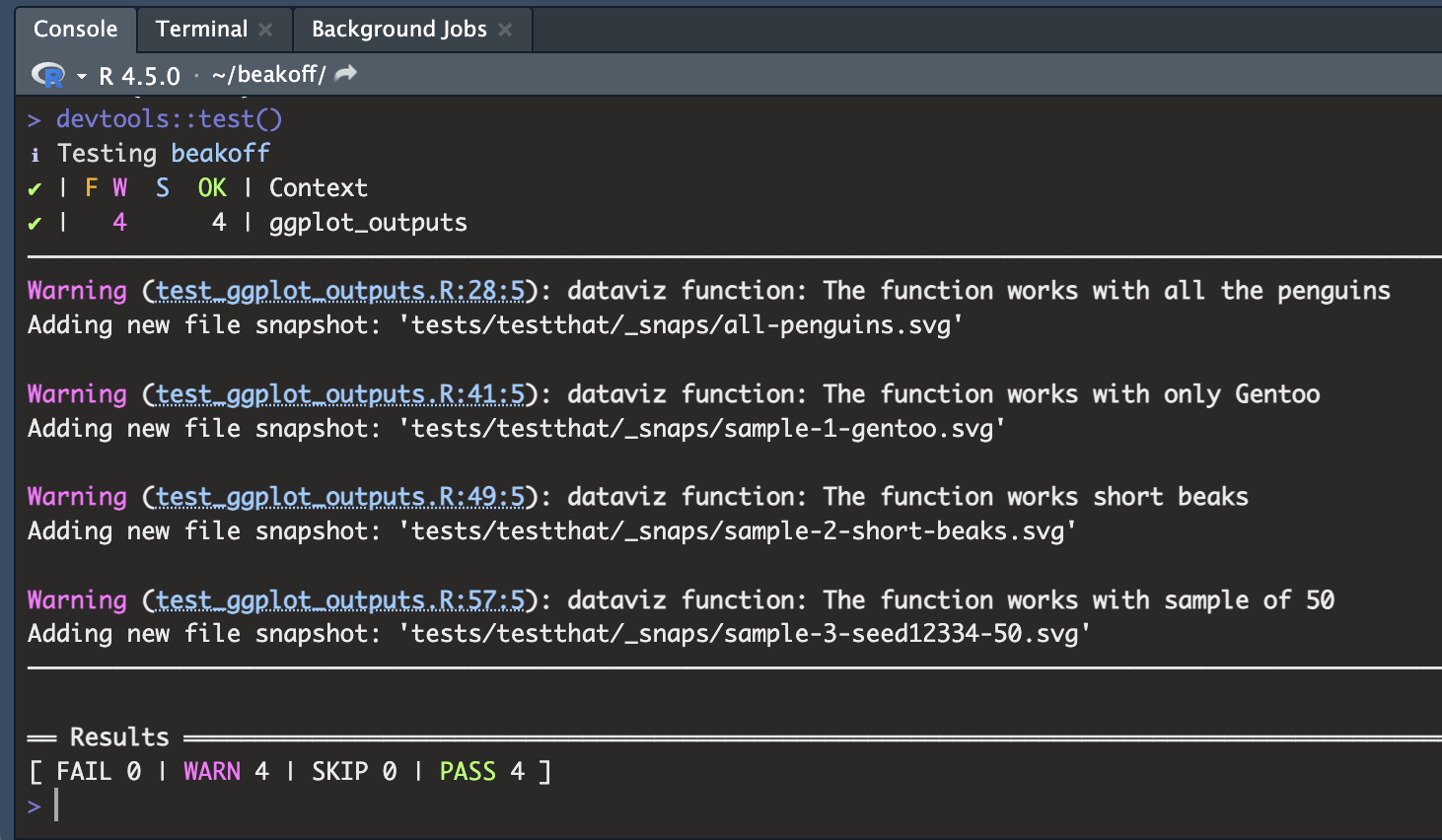Open test_ggplot_outputs.R:41:5 link
This screenshot has height=840, width=1442.
click(339, 394)
